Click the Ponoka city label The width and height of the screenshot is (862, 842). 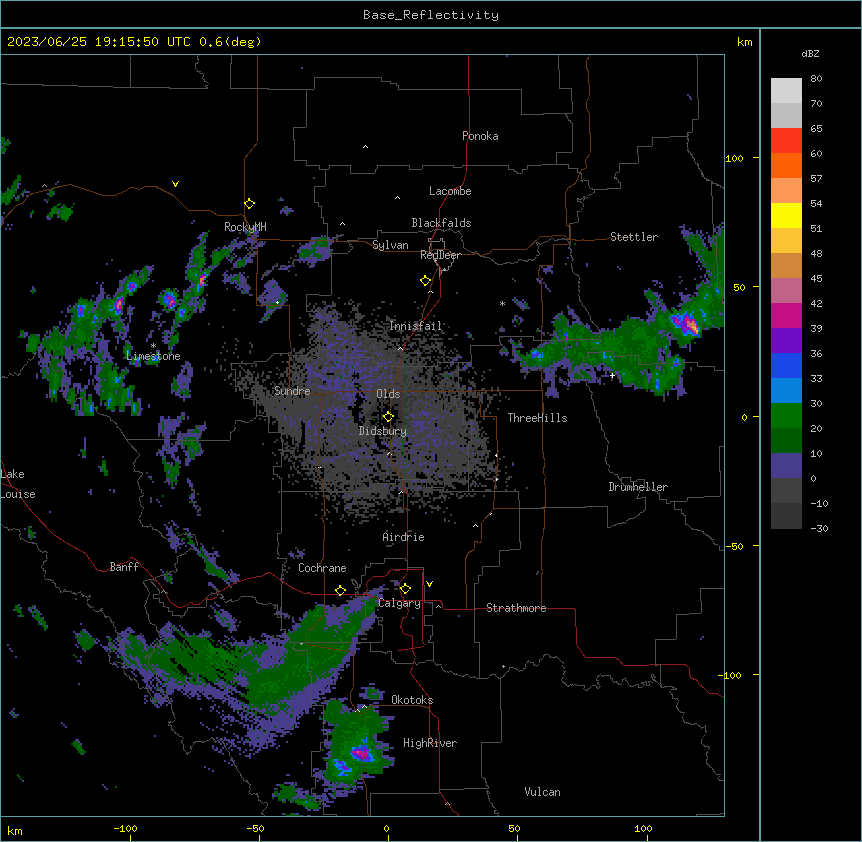[480, 136]
